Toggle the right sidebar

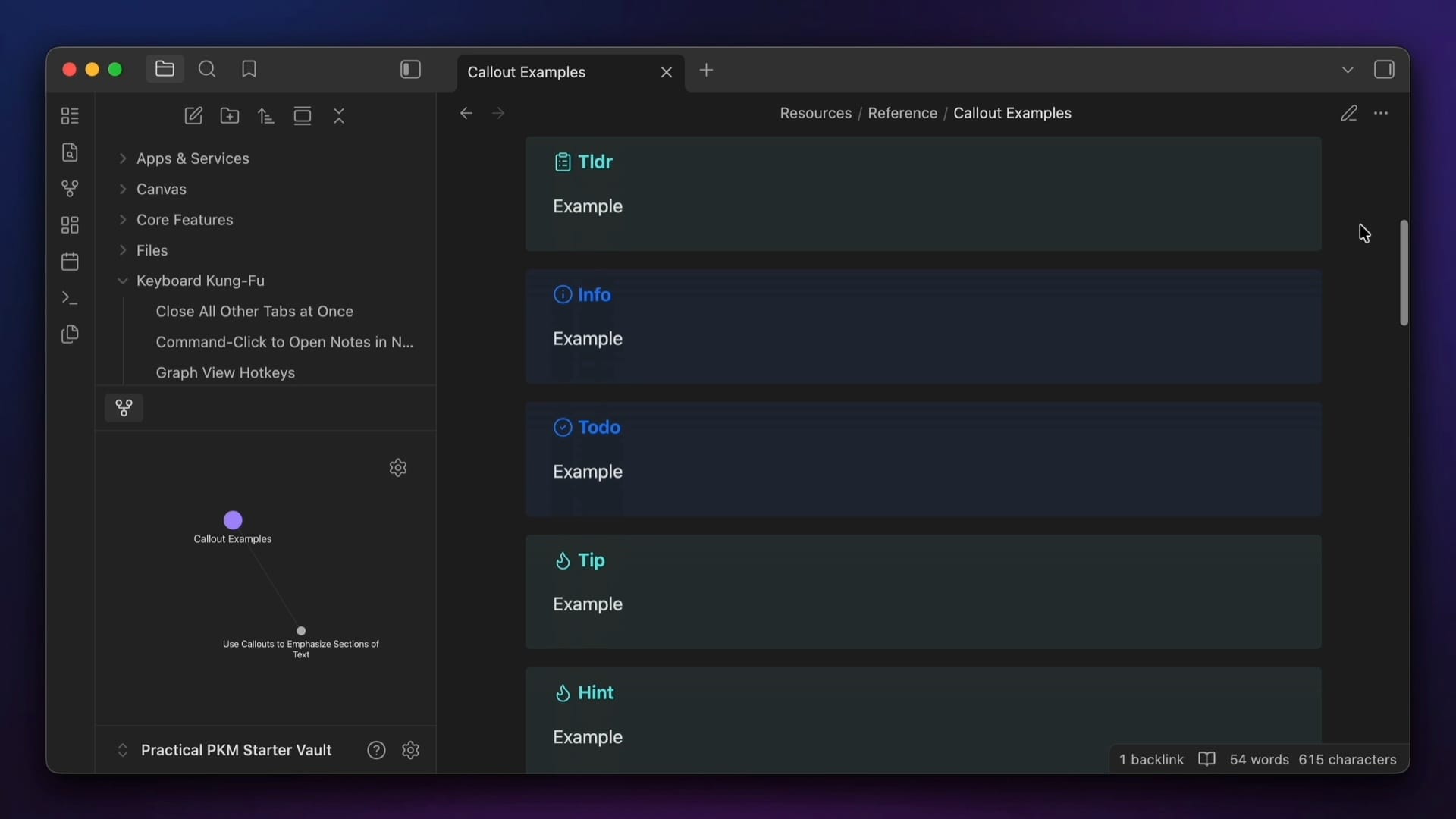click(x=1384, y=70)
